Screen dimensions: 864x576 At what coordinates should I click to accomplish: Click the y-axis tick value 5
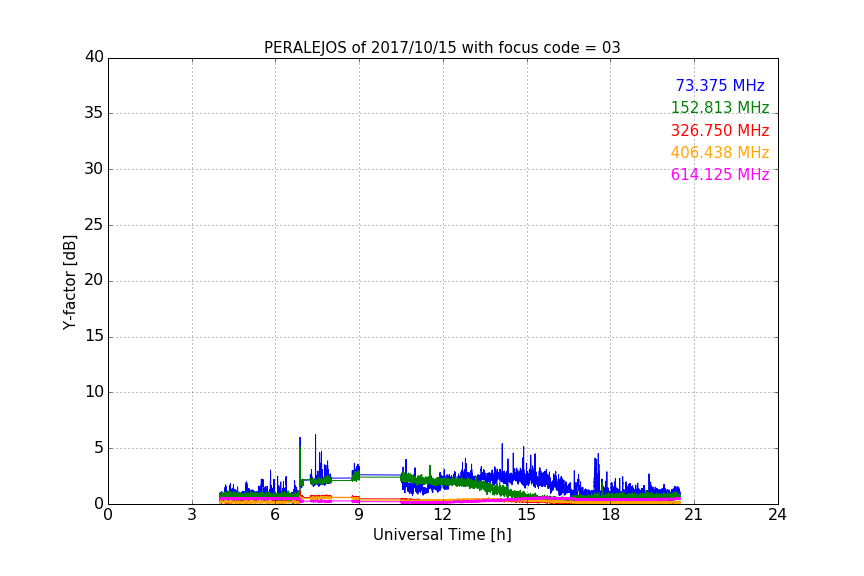tap(99, 448)
